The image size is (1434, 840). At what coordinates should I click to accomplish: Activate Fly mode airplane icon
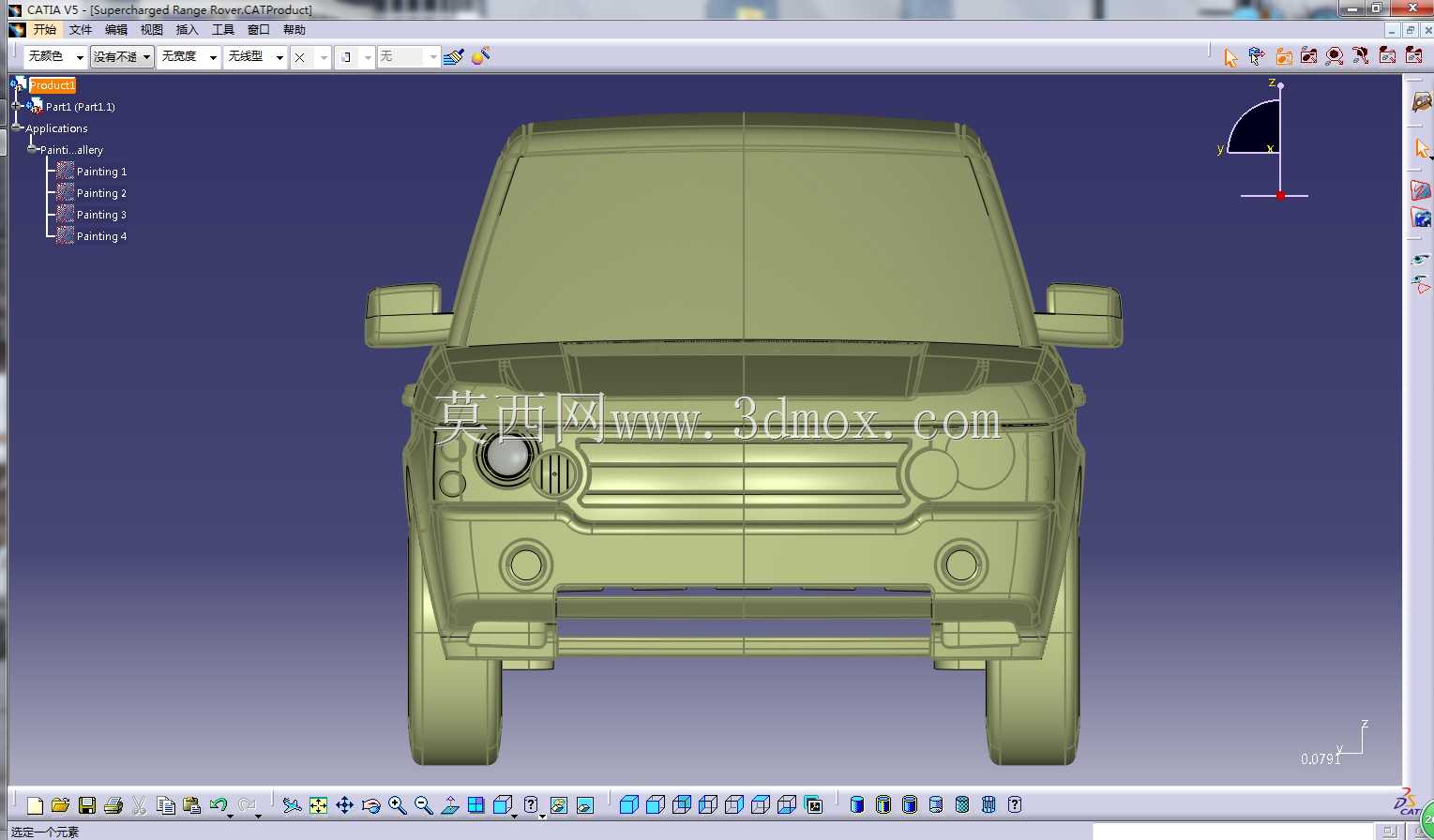pos(293,805)
